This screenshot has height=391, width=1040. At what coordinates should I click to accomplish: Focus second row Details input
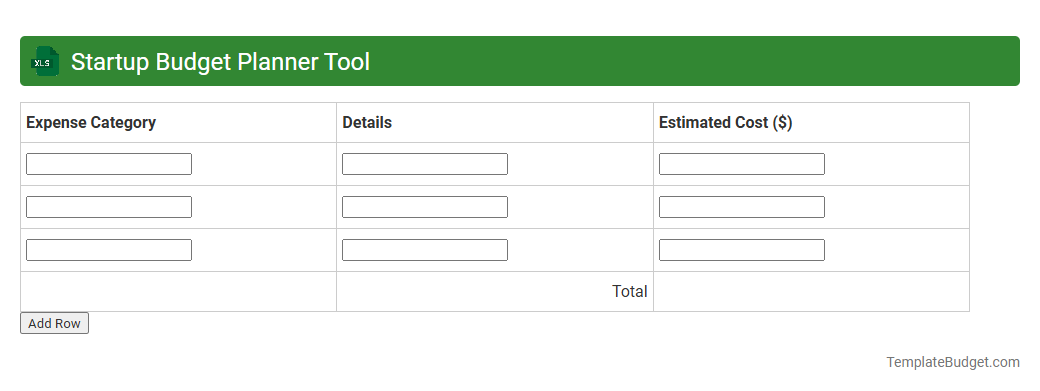(425, 207)
